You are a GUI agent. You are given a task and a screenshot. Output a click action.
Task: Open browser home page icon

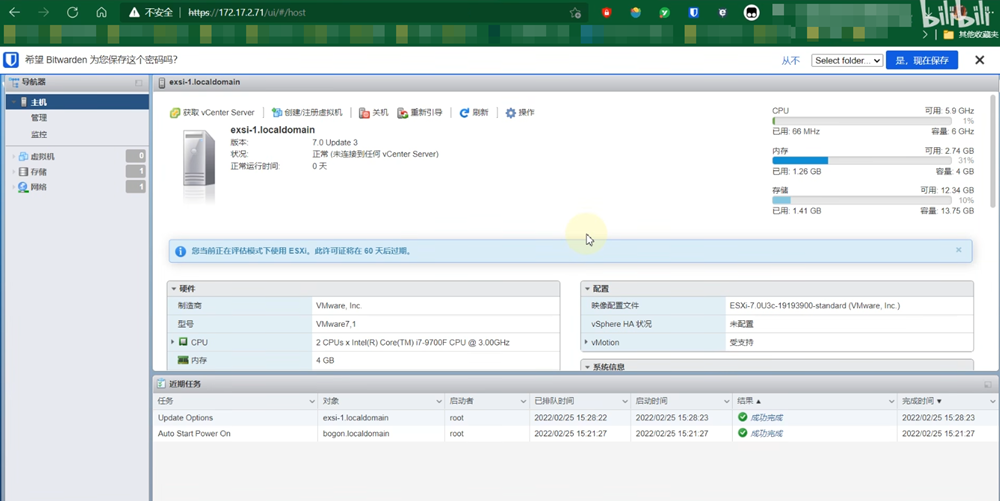tap(101, 12)
